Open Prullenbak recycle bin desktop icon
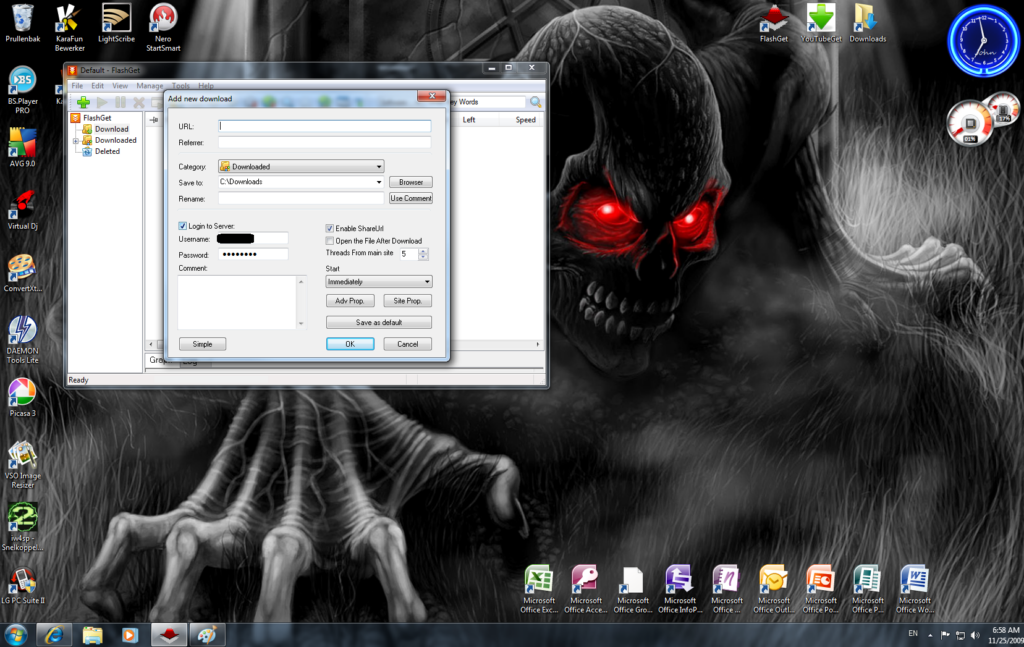Viewport: 1024px width, 647px height. click(x=23, y=24)
